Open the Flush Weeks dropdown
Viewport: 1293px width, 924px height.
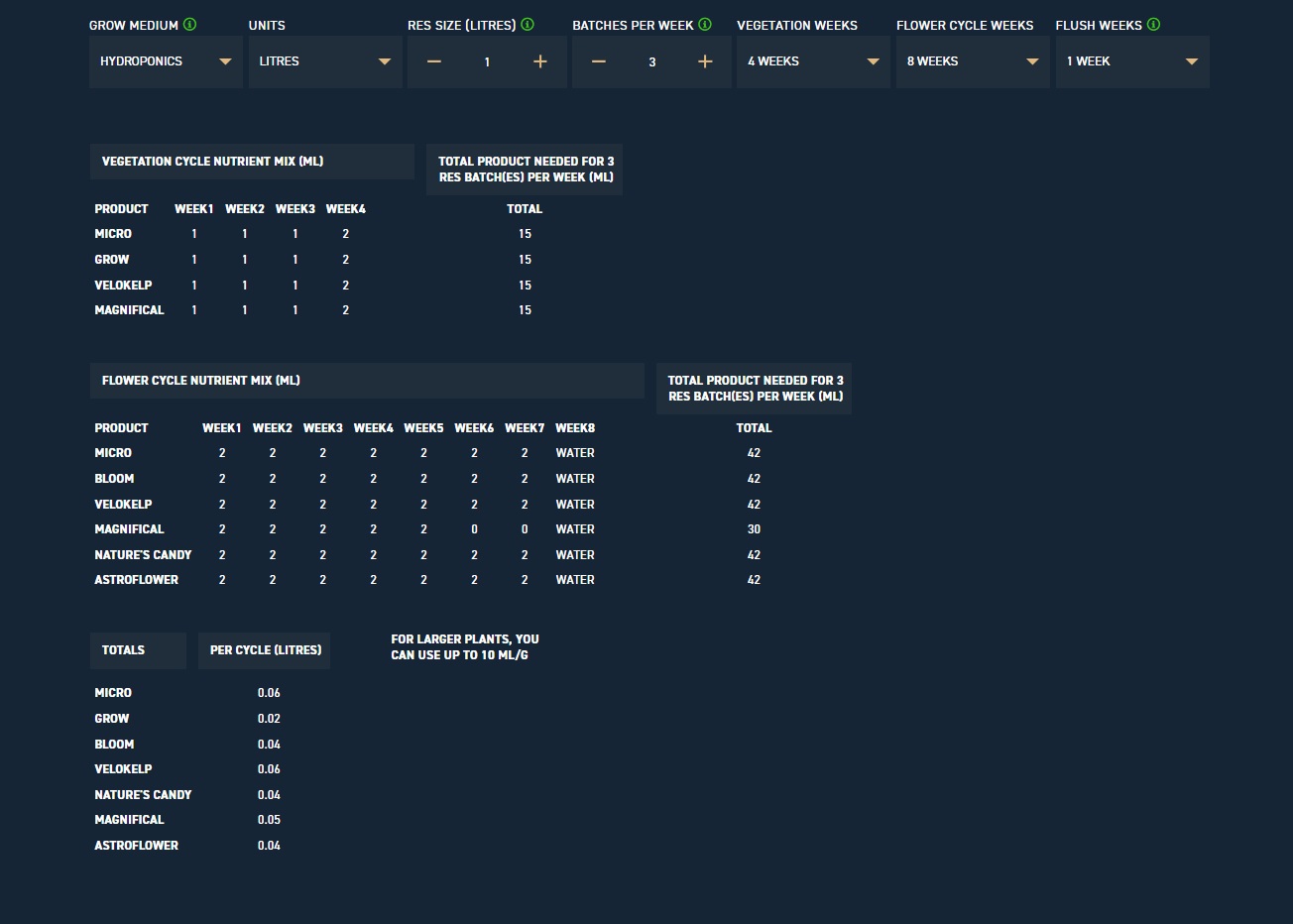1132,61
